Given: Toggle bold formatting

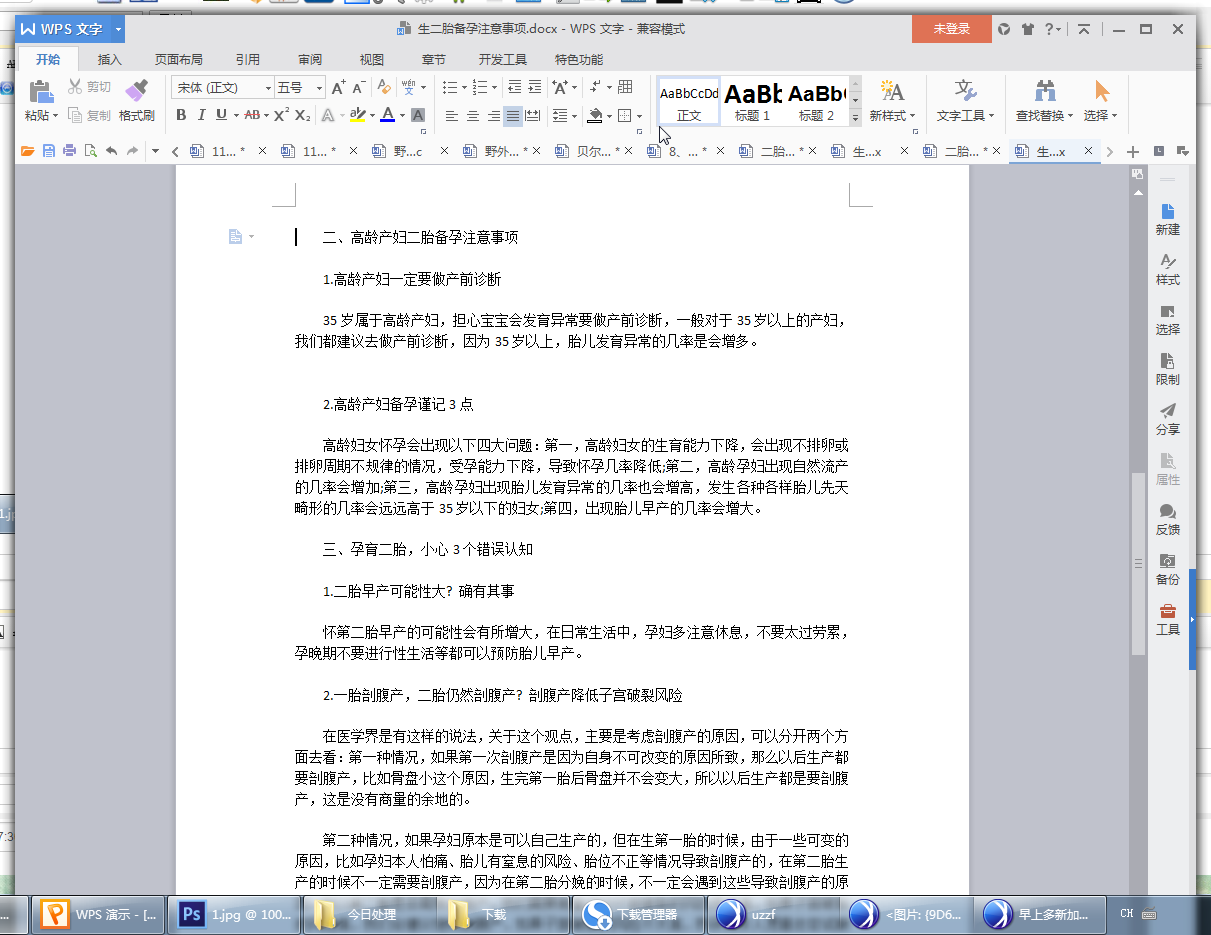Looking at the screenshot, I should coord(181,116).
